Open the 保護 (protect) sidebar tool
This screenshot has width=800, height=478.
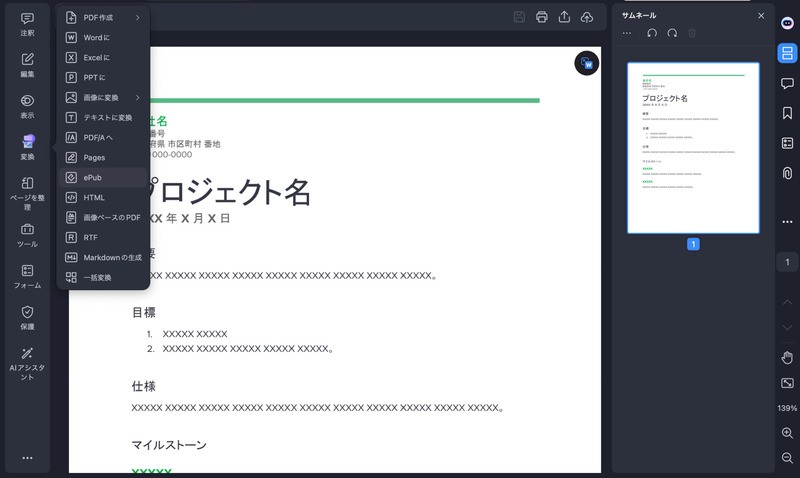click(x=27, y=317)
